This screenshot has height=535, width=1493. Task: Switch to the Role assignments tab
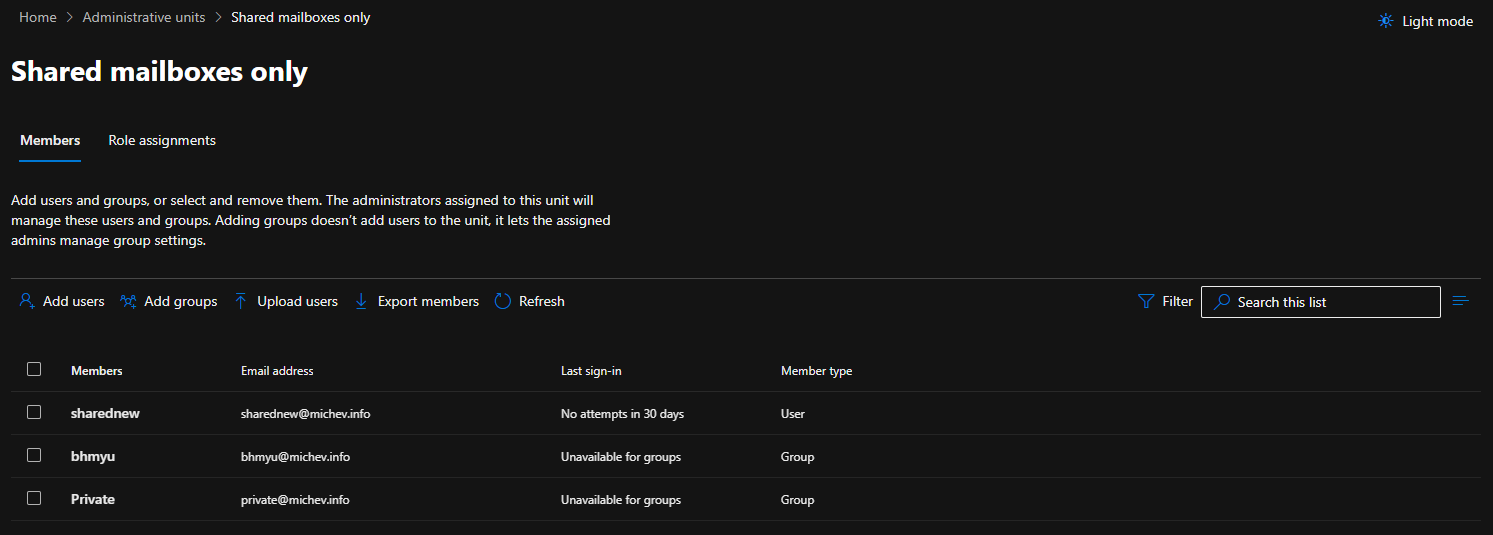(162, 140)
